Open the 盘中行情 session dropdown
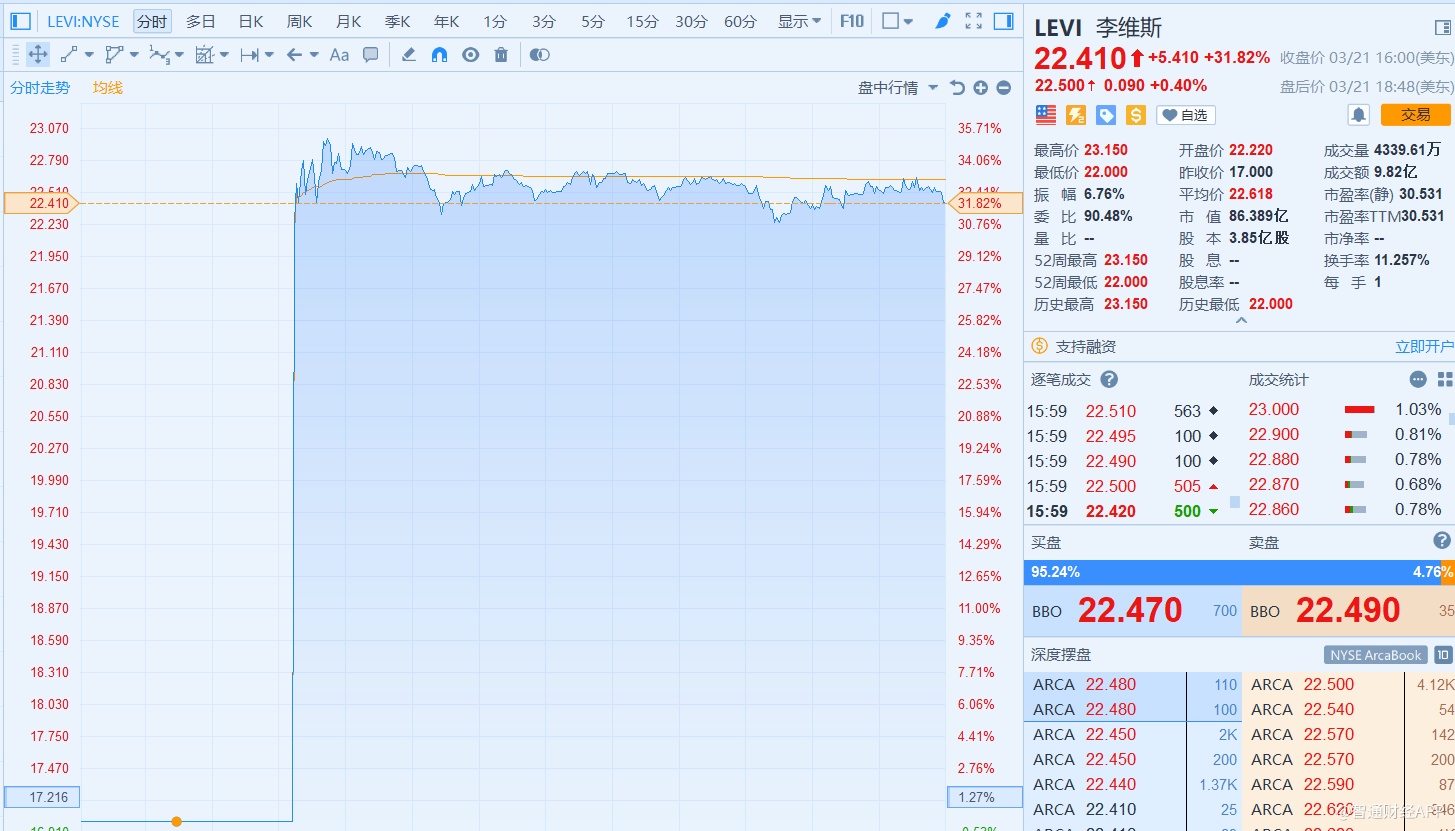Screen dimensions: 1455x831 pyautogui.click(x=898, y=88)
